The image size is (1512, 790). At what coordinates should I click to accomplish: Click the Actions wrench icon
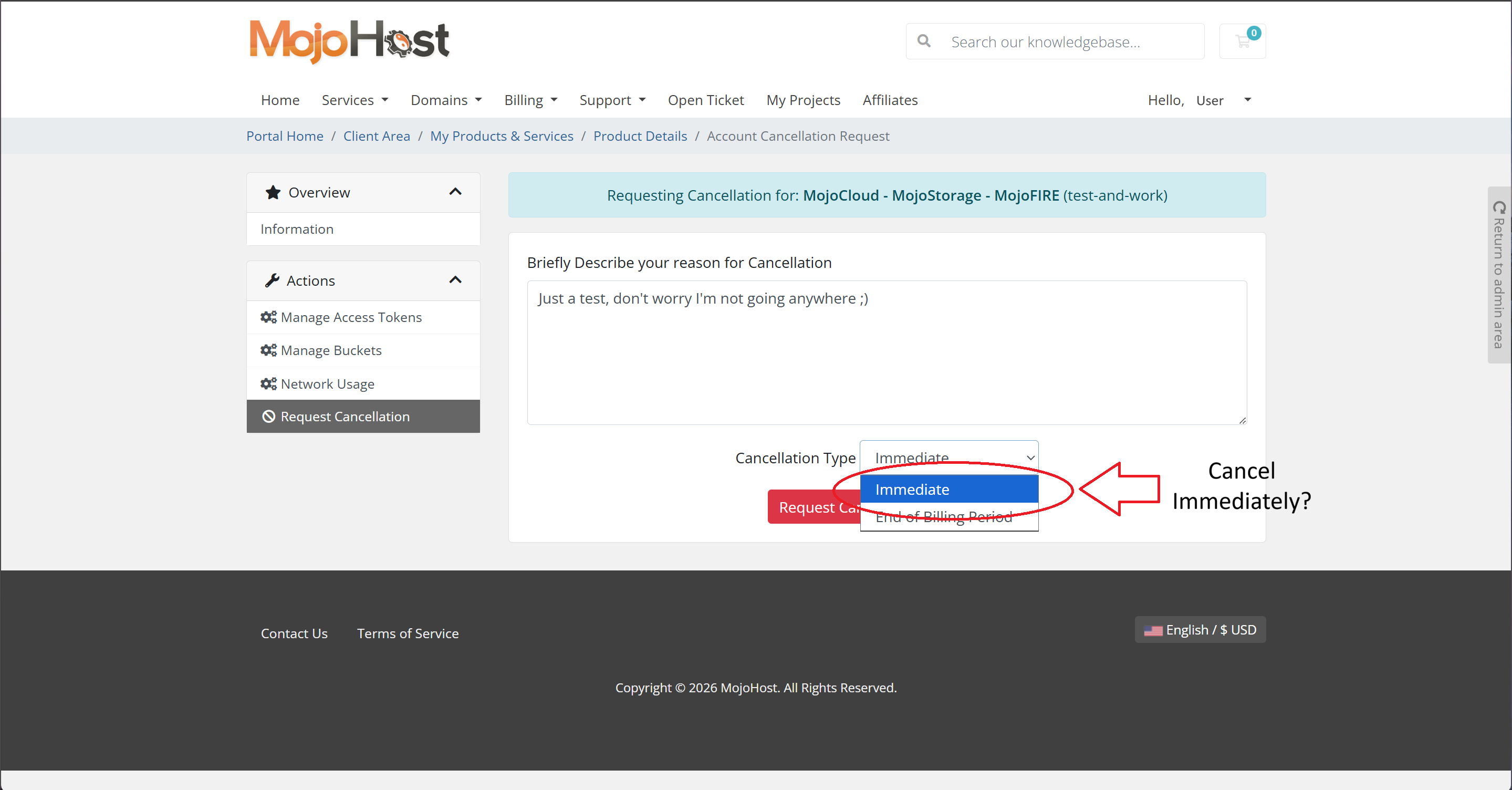[x=273, y=280]
